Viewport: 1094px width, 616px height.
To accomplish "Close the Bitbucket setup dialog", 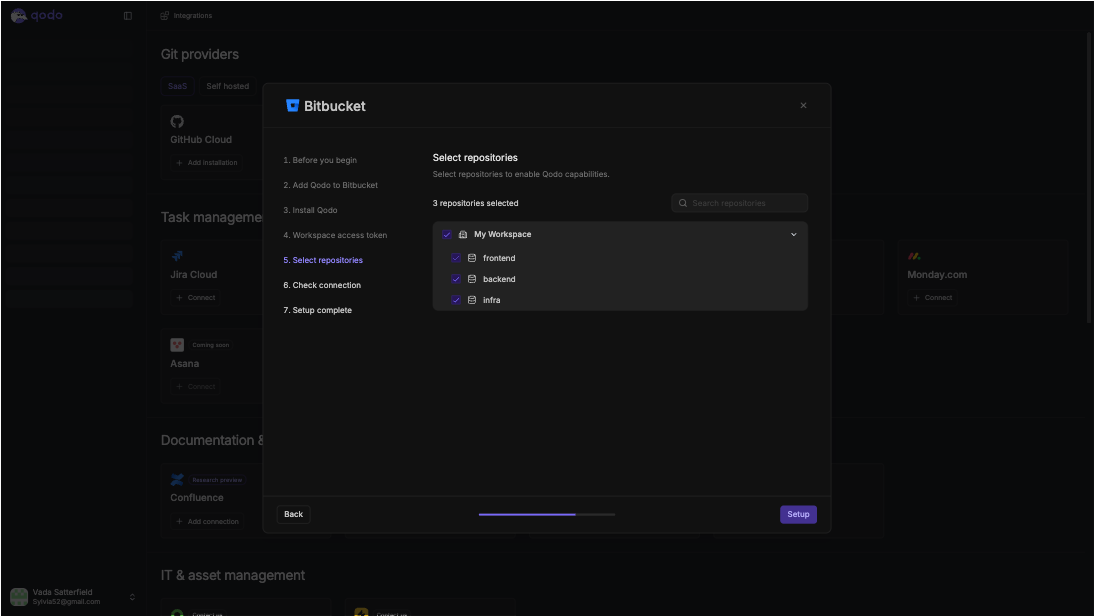I will coord(803,105).
